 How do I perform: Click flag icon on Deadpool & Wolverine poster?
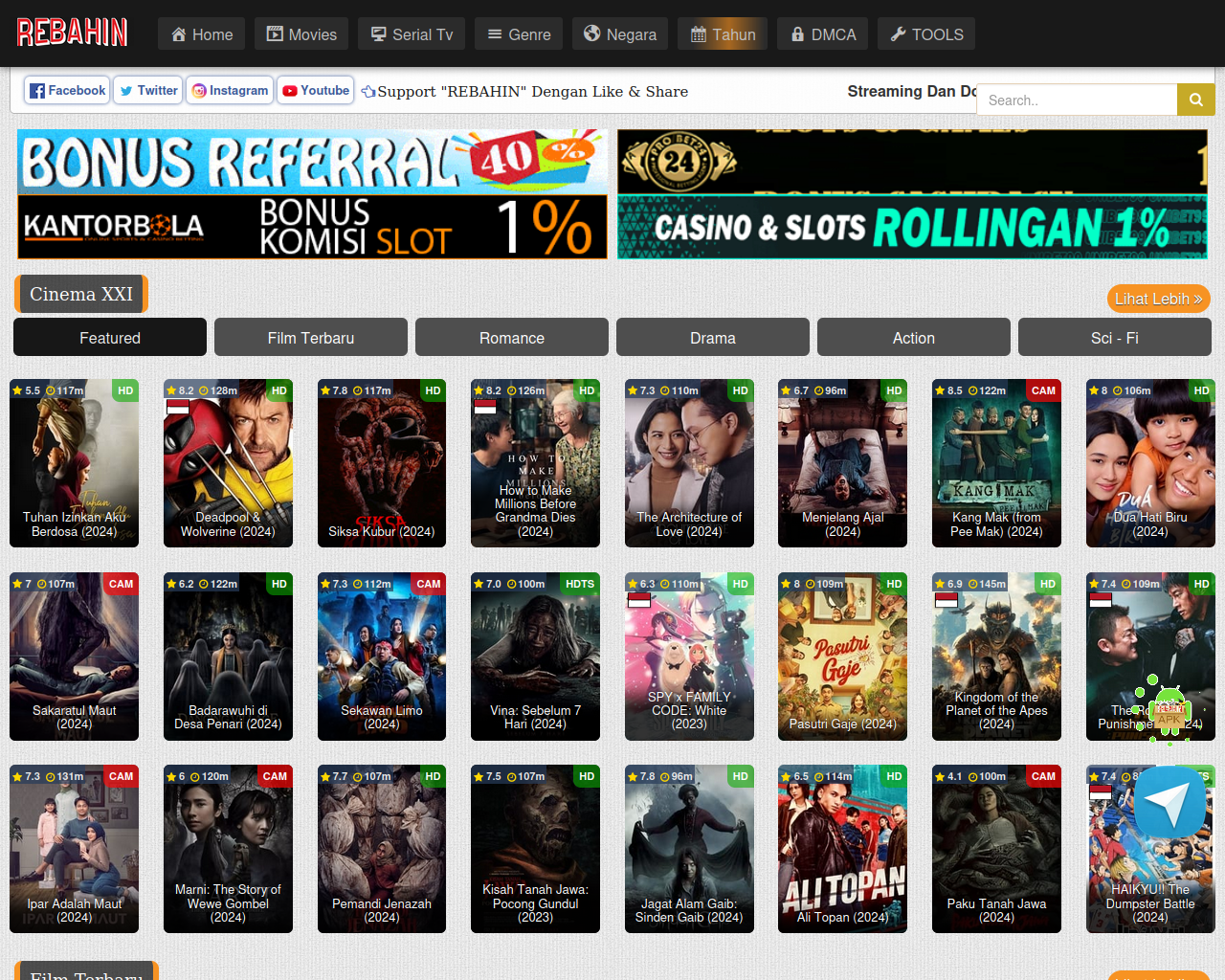click(178, 407)
